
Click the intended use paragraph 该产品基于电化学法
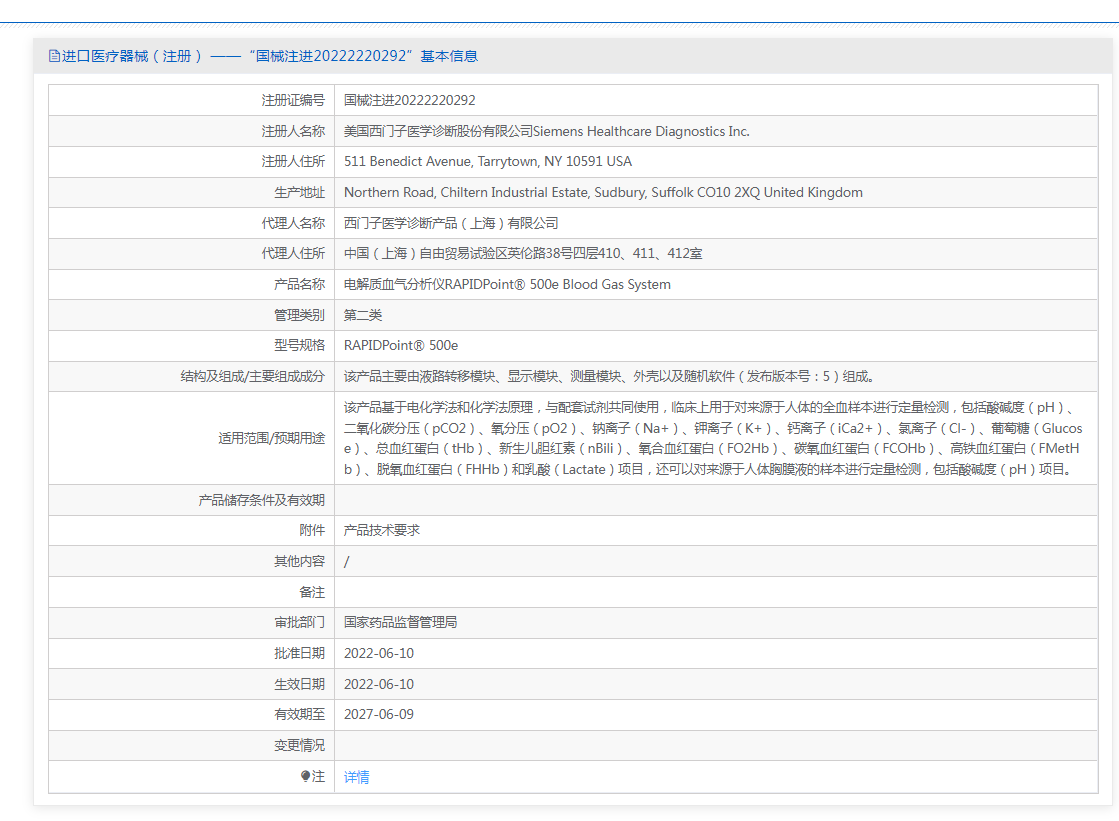tap(713, 438)
